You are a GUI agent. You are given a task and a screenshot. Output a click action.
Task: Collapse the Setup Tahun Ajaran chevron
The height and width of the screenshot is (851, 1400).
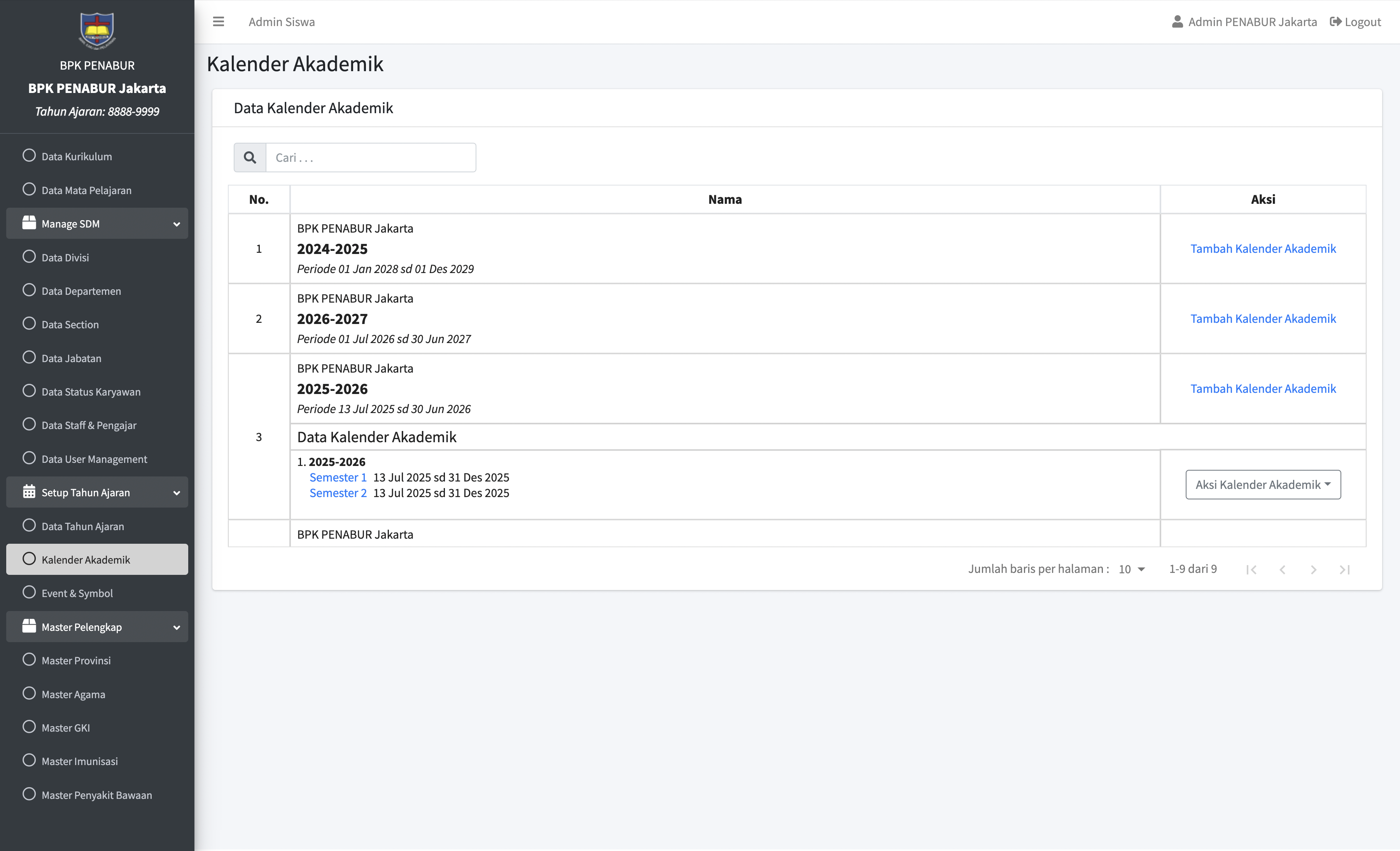(x=177, y=492)
